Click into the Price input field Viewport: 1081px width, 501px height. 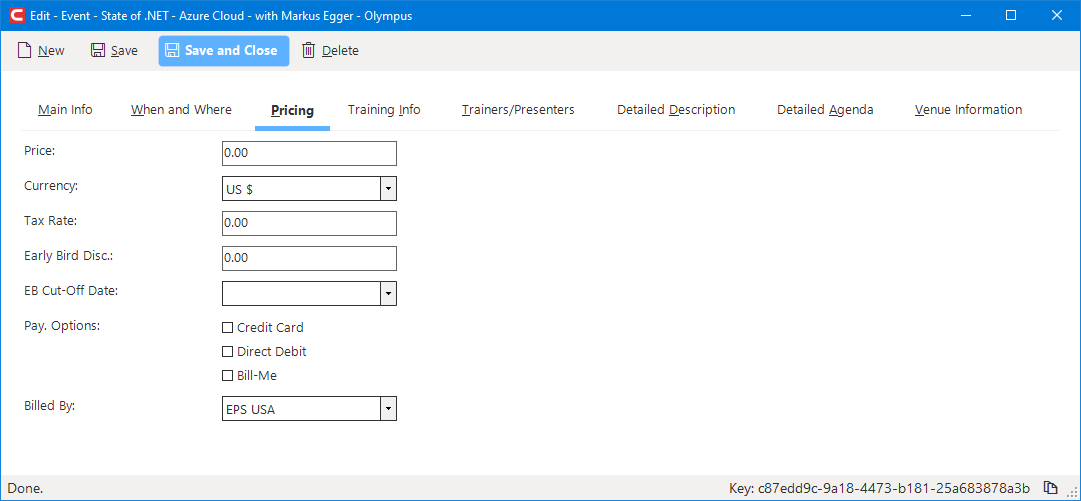click(x=310, y=153)
